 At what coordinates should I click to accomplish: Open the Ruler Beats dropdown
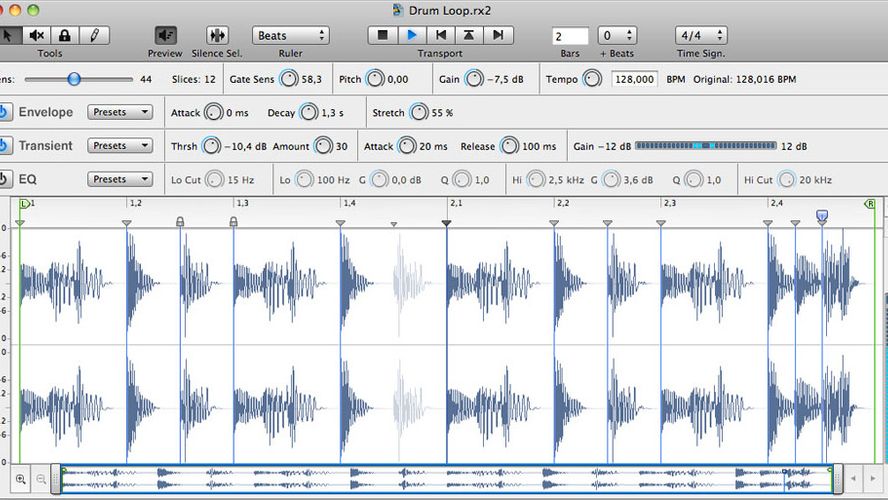pos(291,35)
